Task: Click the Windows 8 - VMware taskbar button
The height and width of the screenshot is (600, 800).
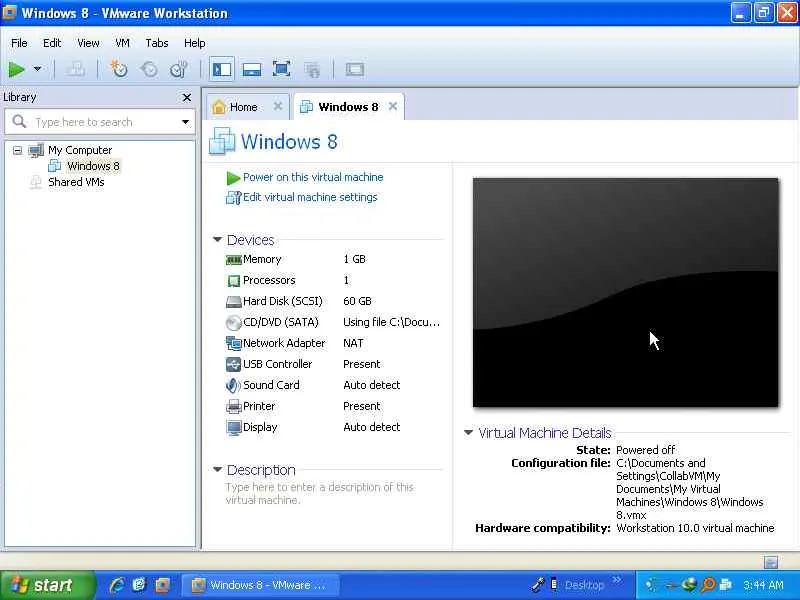Action: click(x=259, y=585)
